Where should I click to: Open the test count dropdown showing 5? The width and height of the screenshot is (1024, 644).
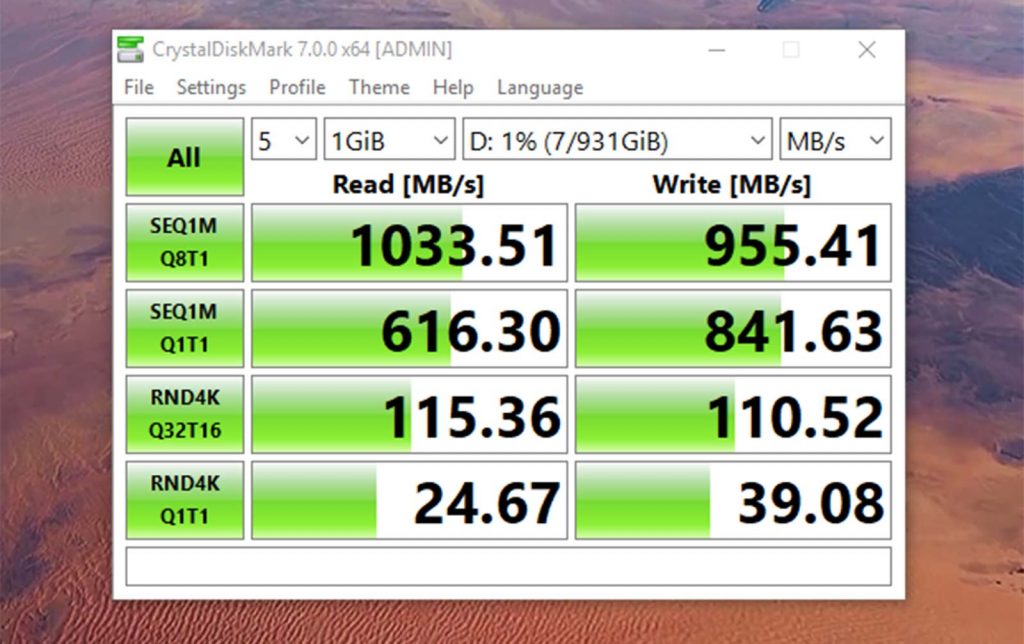[x=283, y=140]
